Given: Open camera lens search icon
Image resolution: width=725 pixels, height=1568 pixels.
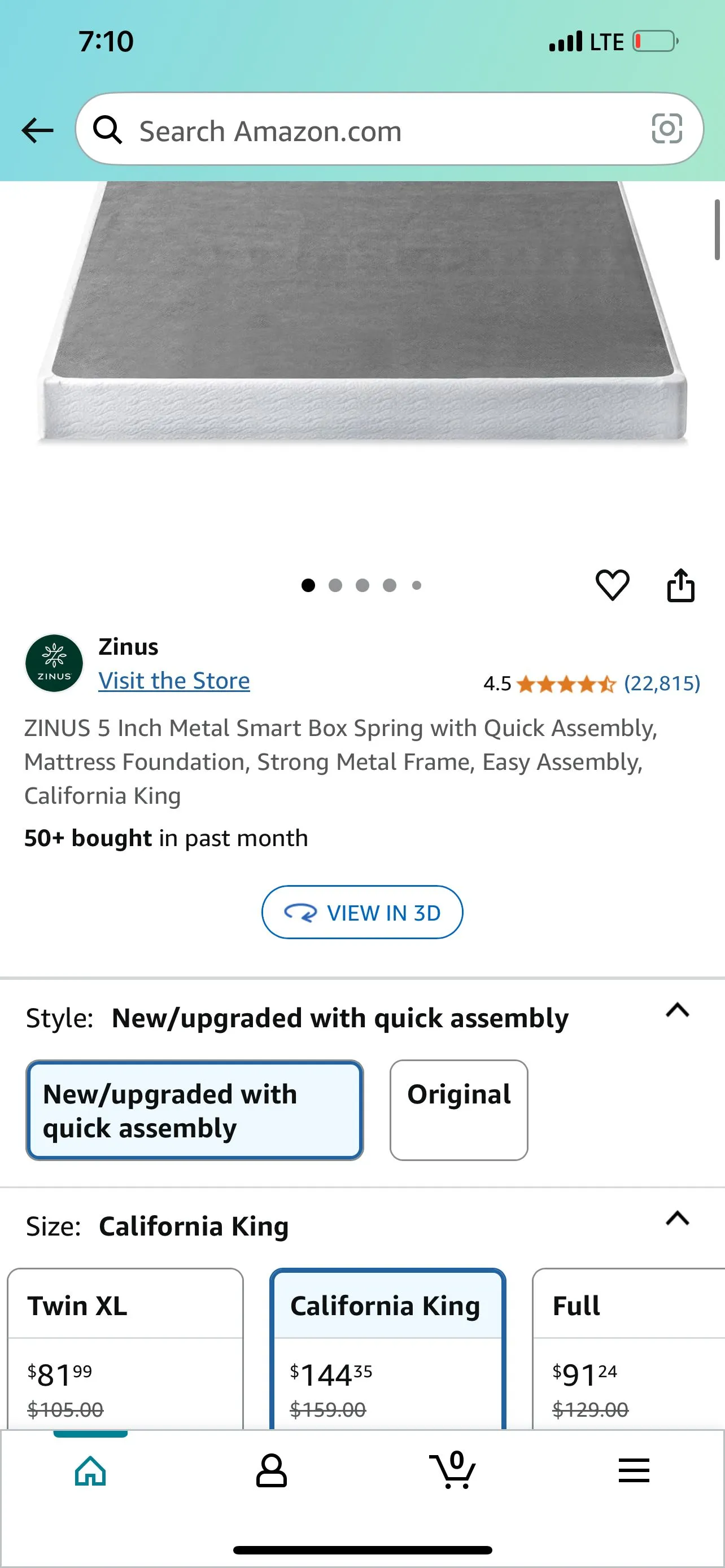Looking at the screenshot, I should 667,129.
